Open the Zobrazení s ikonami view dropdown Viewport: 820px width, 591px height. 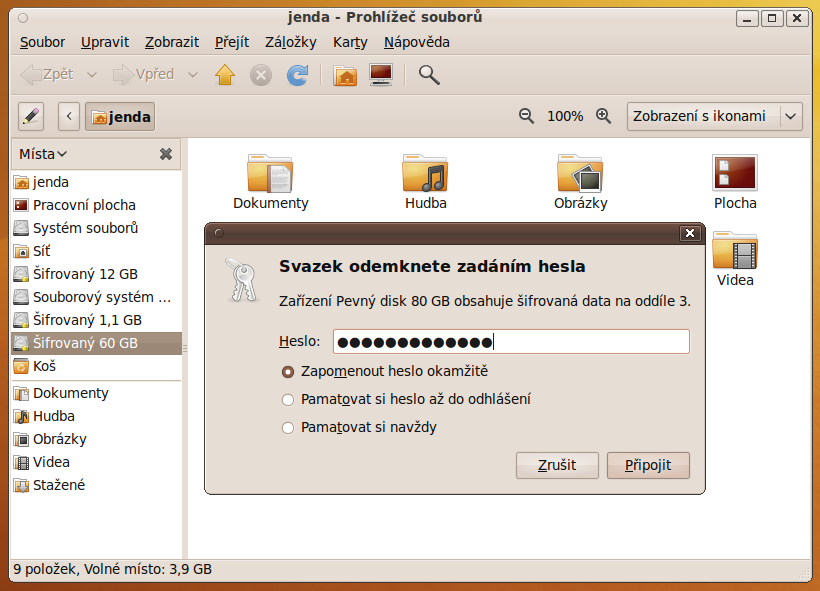pyautogui.click(x=714, y=116)
